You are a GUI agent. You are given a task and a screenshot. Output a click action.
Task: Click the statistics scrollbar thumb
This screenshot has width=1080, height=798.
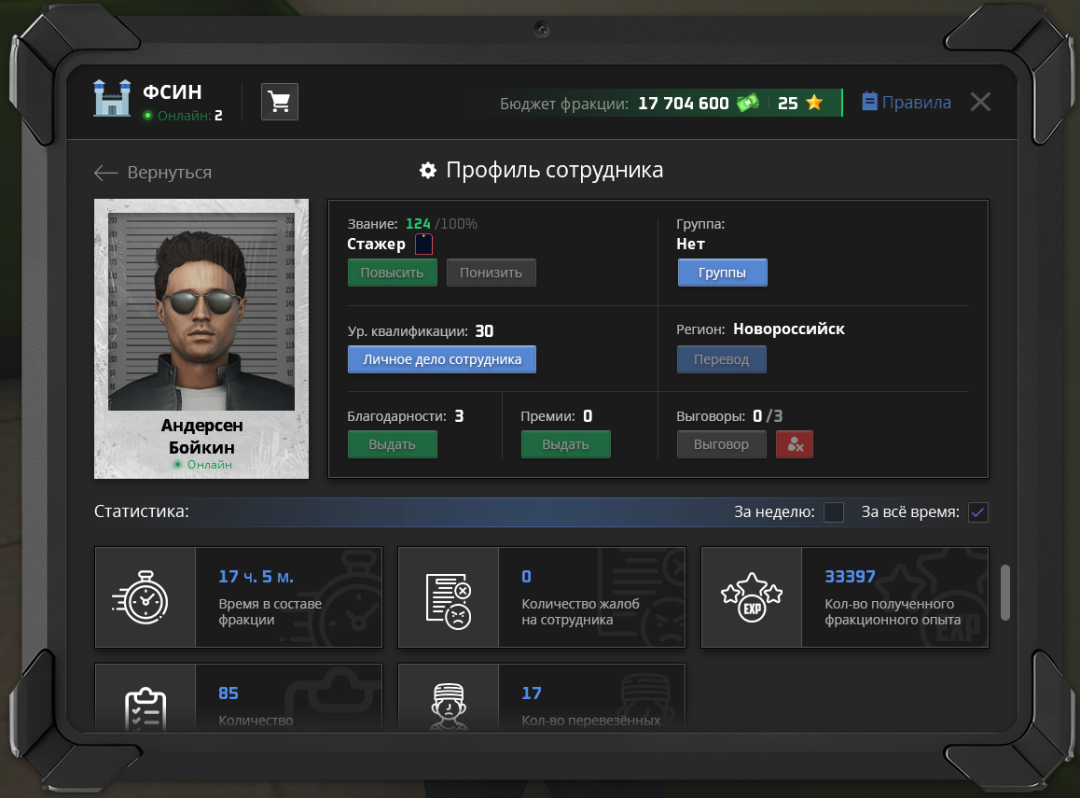[x=1005, y=592]
